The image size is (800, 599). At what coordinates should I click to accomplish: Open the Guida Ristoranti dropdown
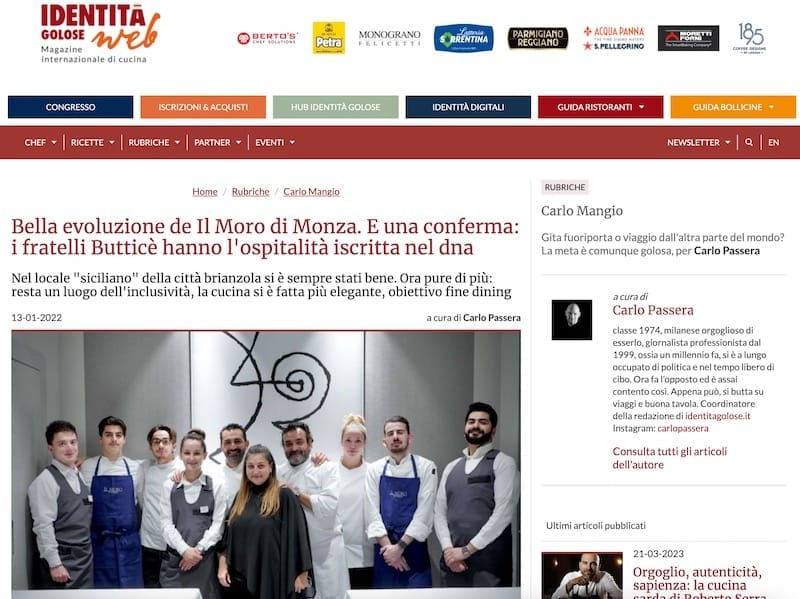click(x=601, y=107)
